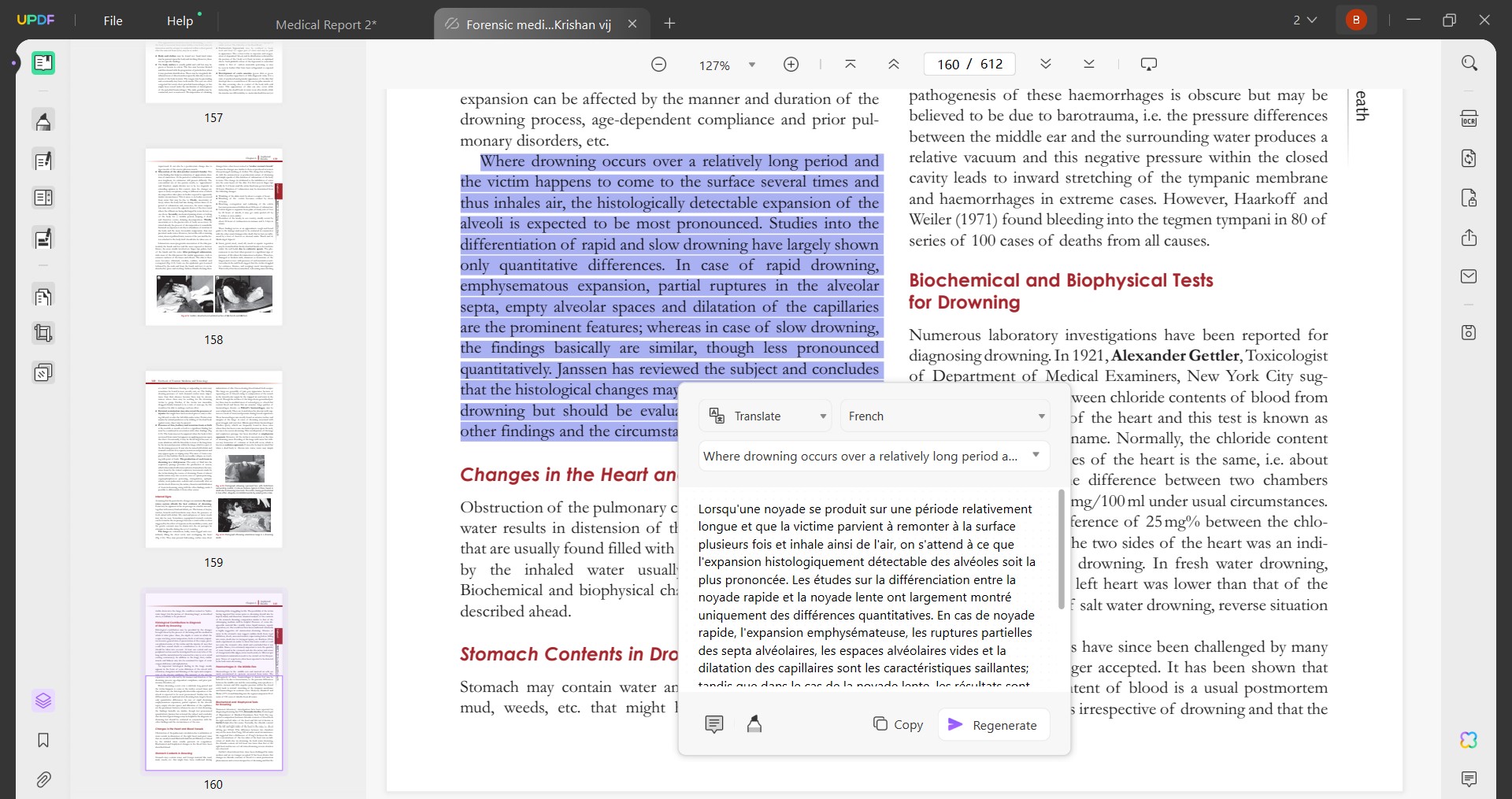Screen dimensions: 1512x799
Task: Click the translation result scrollbar
Action: pyautogui.click(x=1062, y=549)
